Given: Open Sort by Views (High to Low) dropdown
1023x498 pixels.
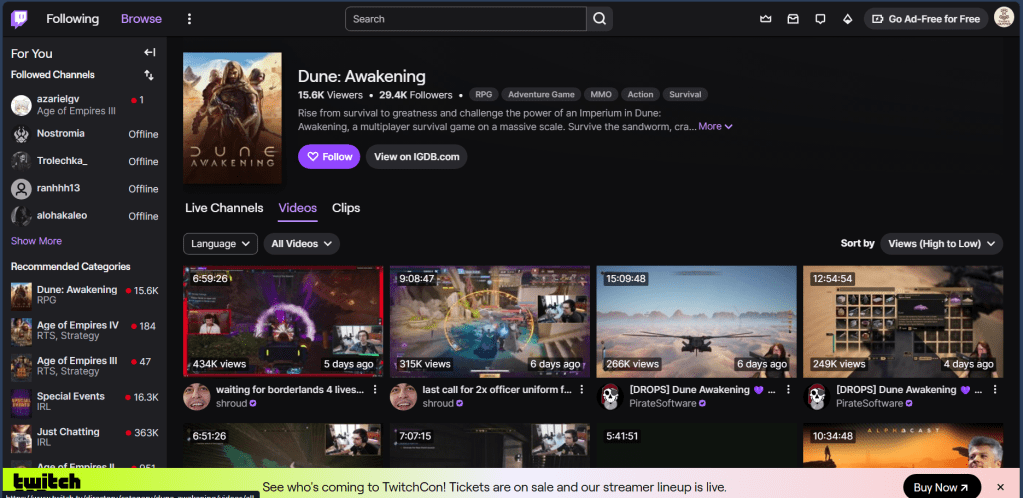Looking at the screenshot, I should 941,243.
